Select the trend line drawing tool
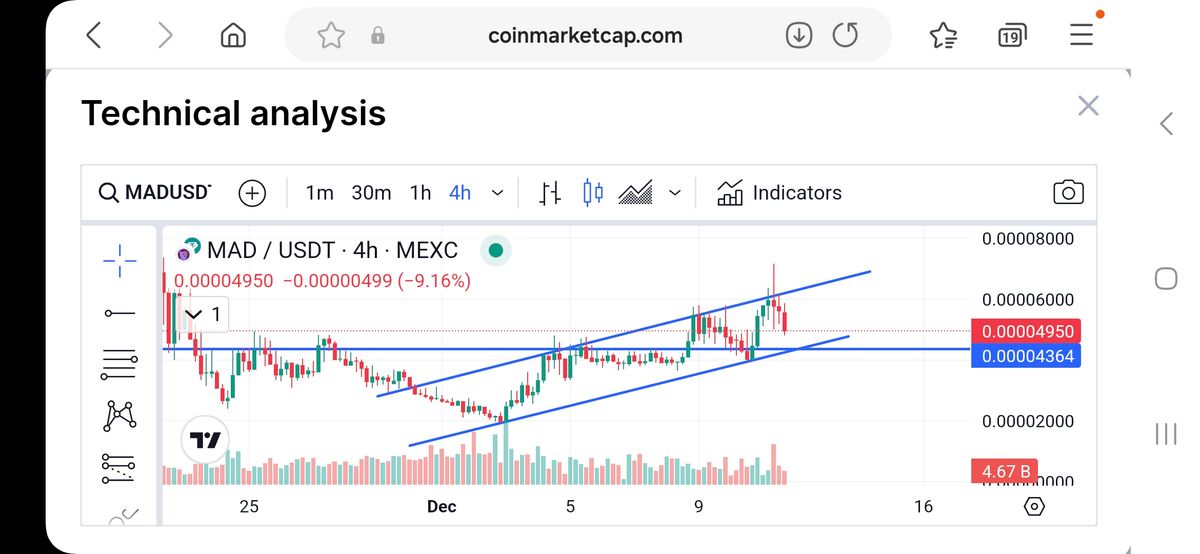The width and height of the screenshot is (1200, 554). [120, 314]
